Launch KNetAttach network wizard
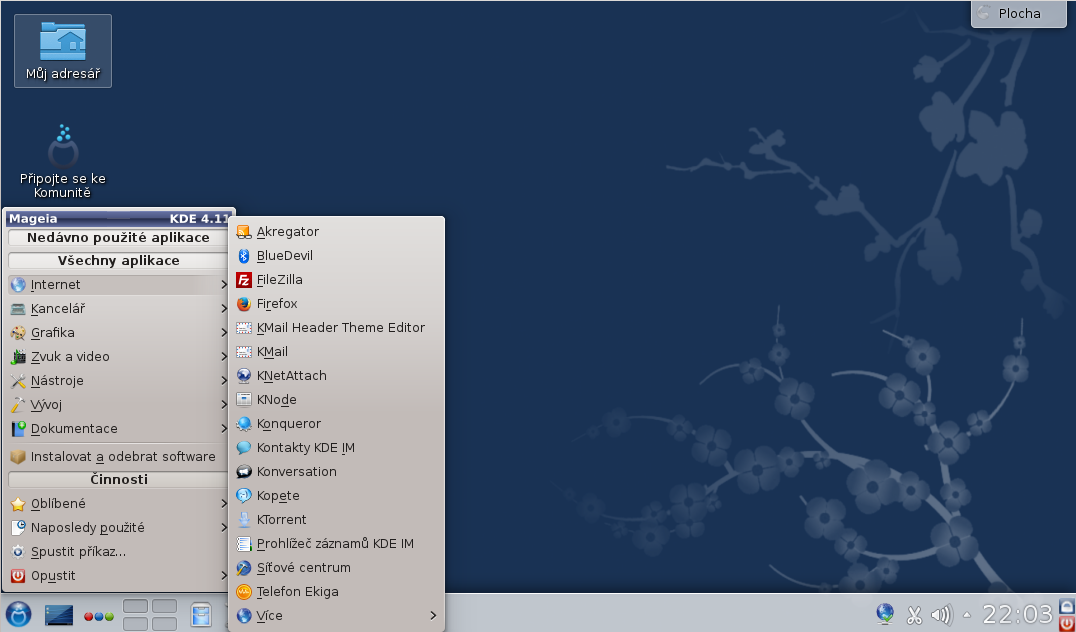1076x632 pixels. pyautogui.click(x=336, y=376)
